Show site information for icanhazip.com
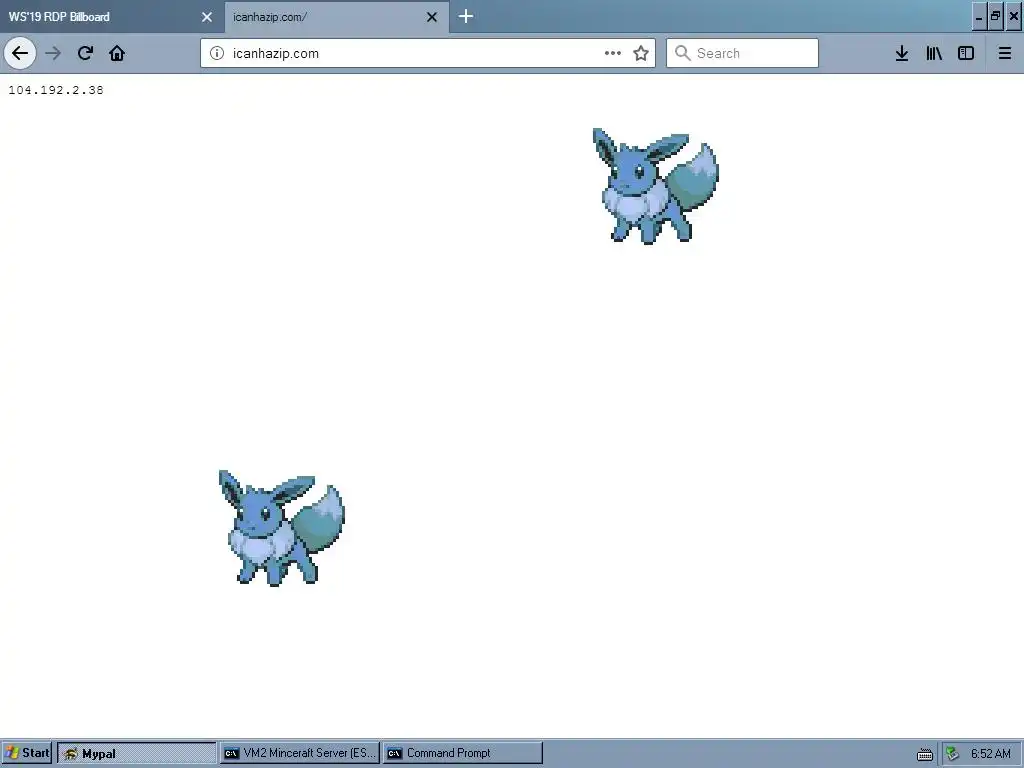The height and width of the screenshot is (768, 1024). [217, 53]
